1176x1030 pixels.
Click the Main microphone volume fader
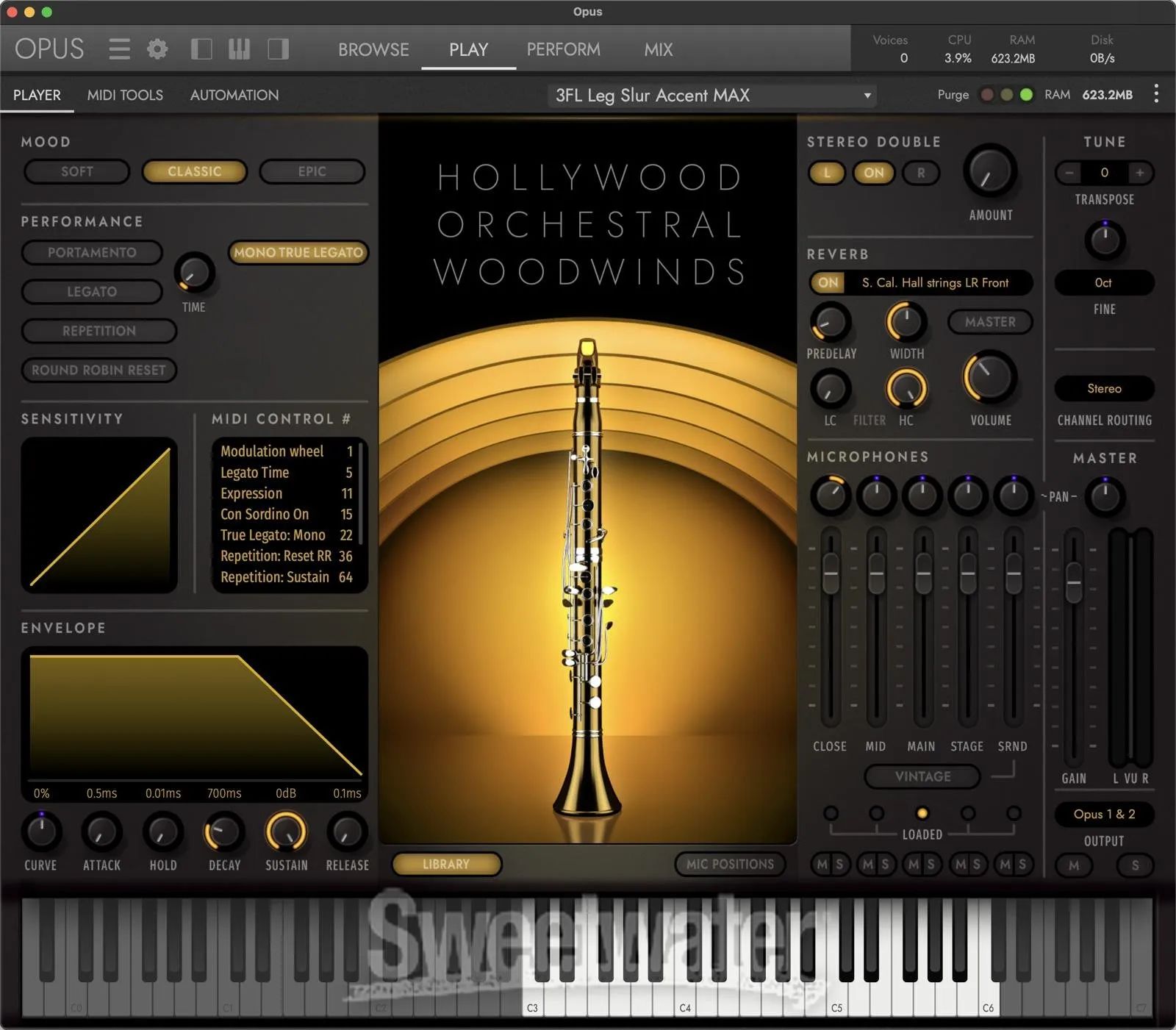point(922,573)
